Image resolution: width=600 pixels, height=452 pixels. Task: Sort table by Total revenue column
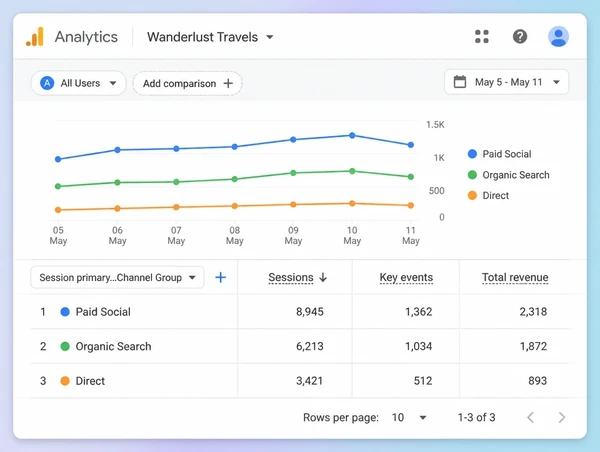click(515, 277)
